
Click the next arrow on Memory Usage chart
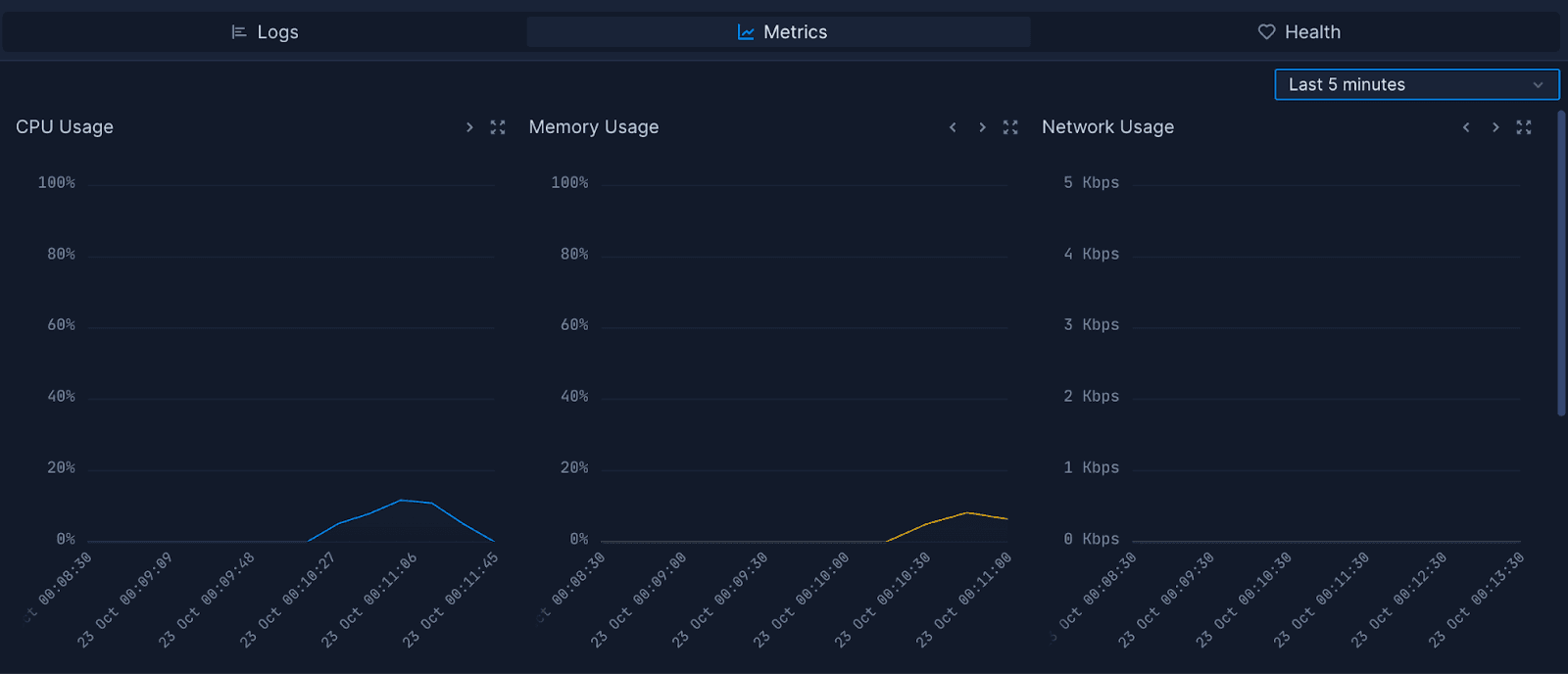[x=982, y=127]
